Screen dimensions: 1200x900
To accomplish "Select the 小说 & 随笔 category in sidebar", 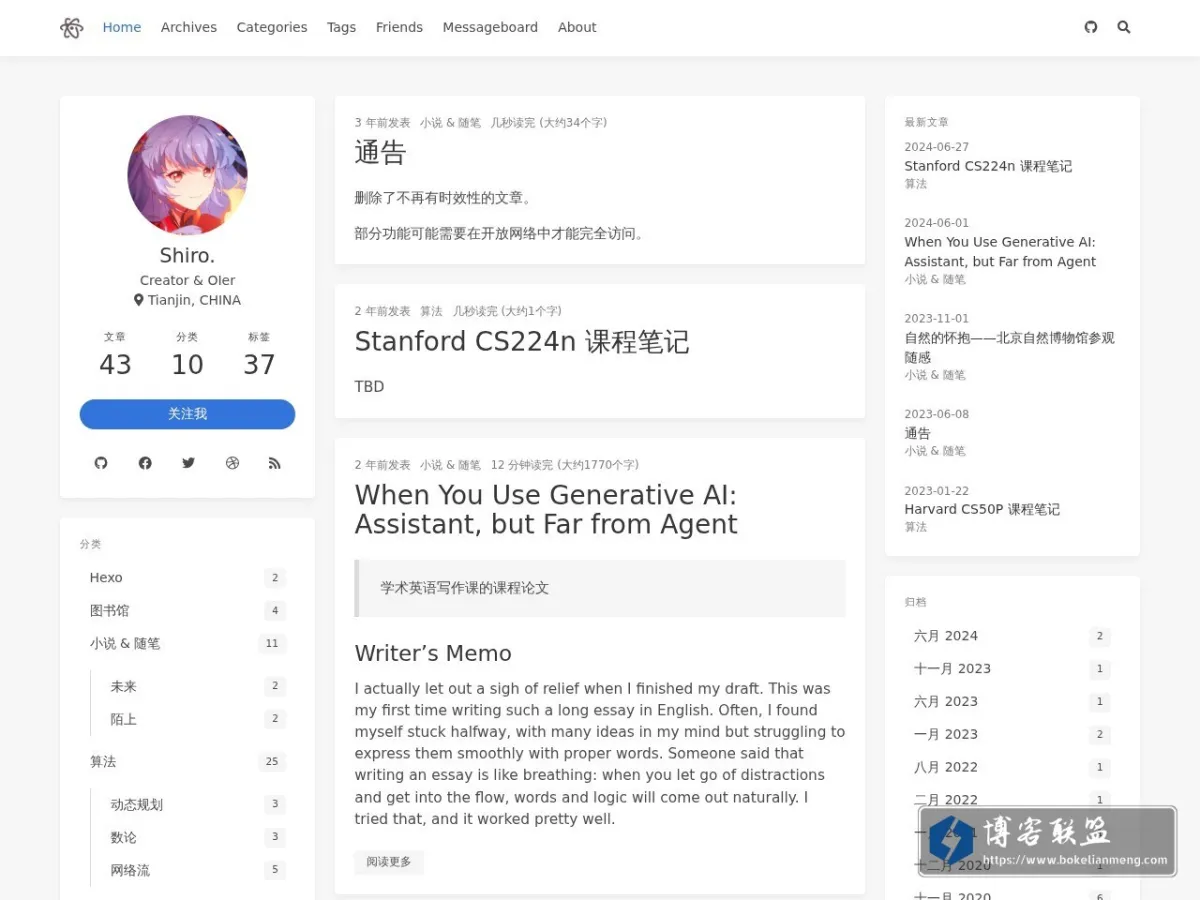I will [x=187, y=644].
